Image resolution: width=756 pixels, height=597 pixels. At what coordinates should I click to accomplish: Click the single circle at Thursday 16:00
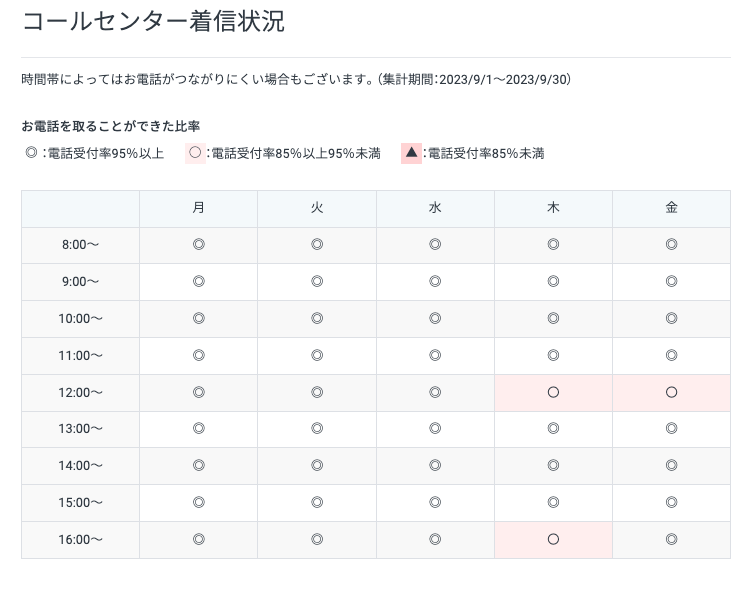pyautogui.click(x=553, y=539)
